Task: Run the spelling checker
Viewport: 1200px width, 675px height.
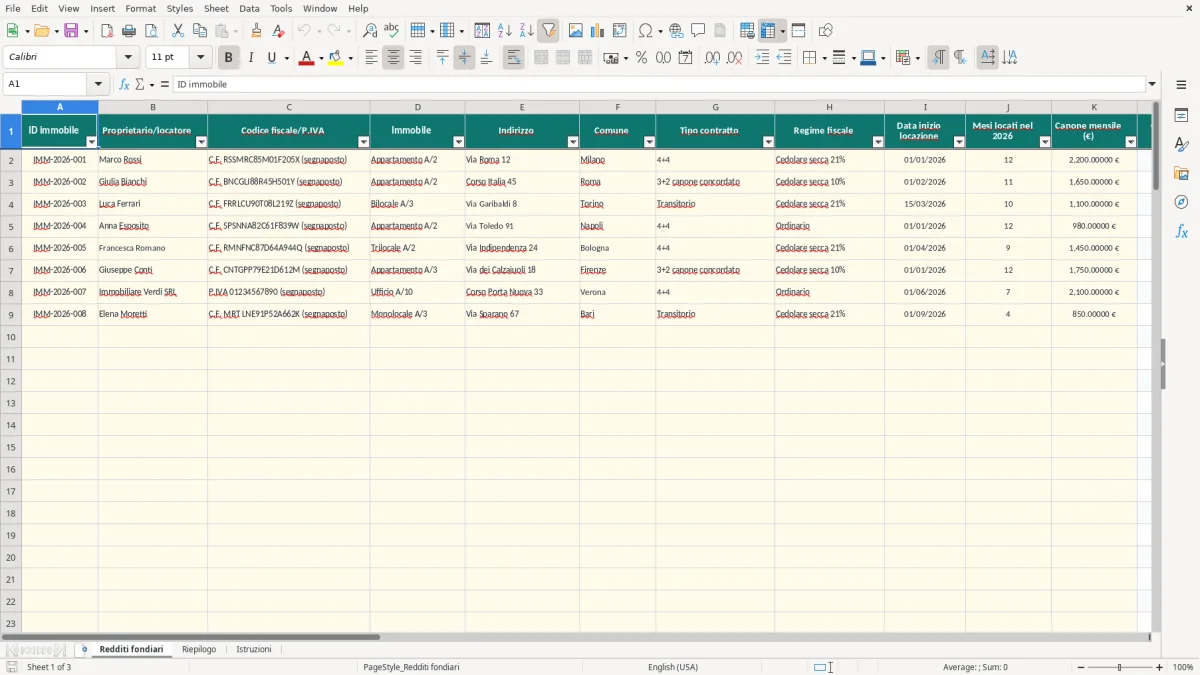Action: [392, 31]
